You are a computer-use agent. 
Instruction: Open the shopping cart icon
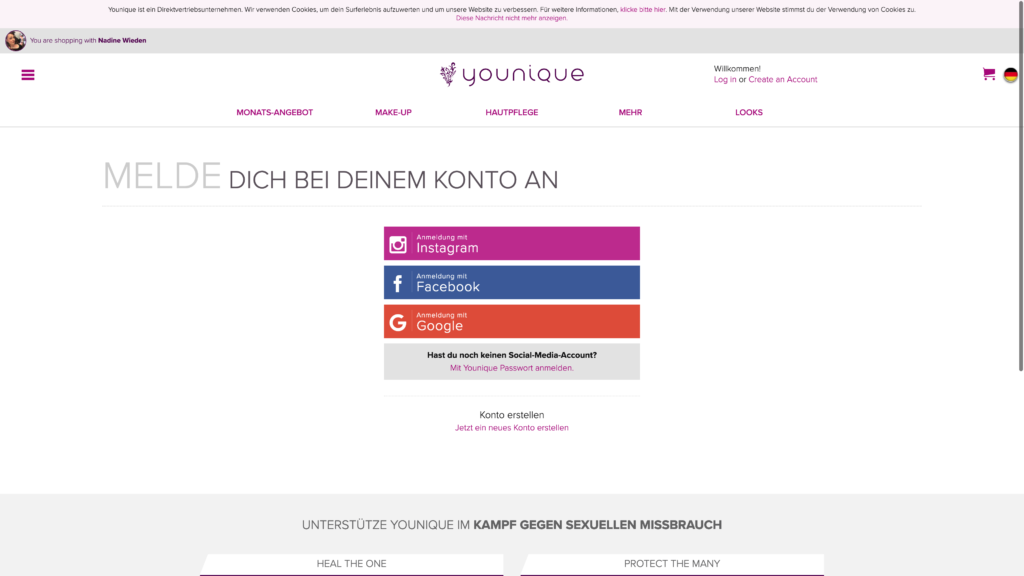(989, 74)
